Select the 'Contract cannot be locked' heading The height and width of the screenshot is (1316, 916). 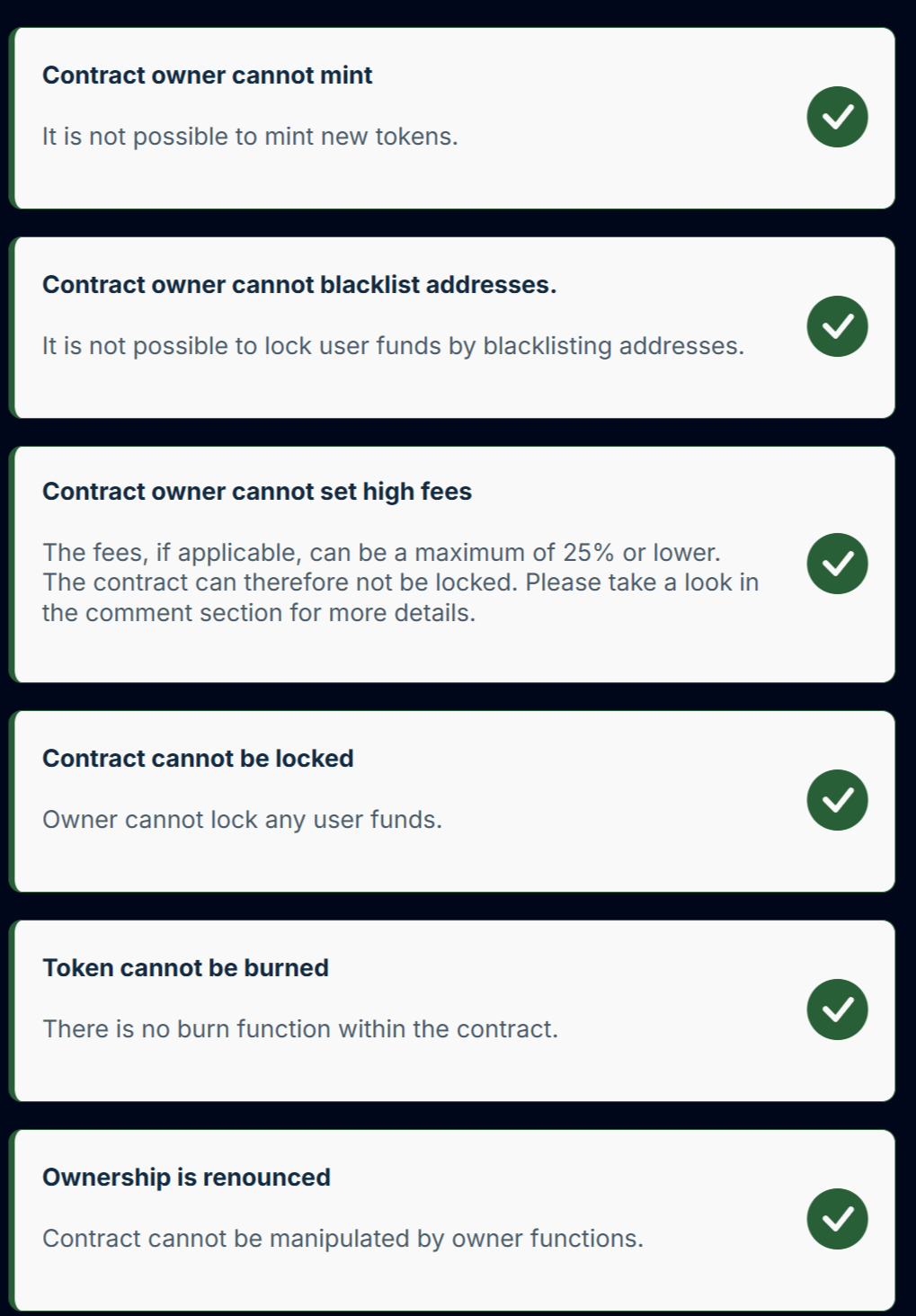[x=198, y=759]
